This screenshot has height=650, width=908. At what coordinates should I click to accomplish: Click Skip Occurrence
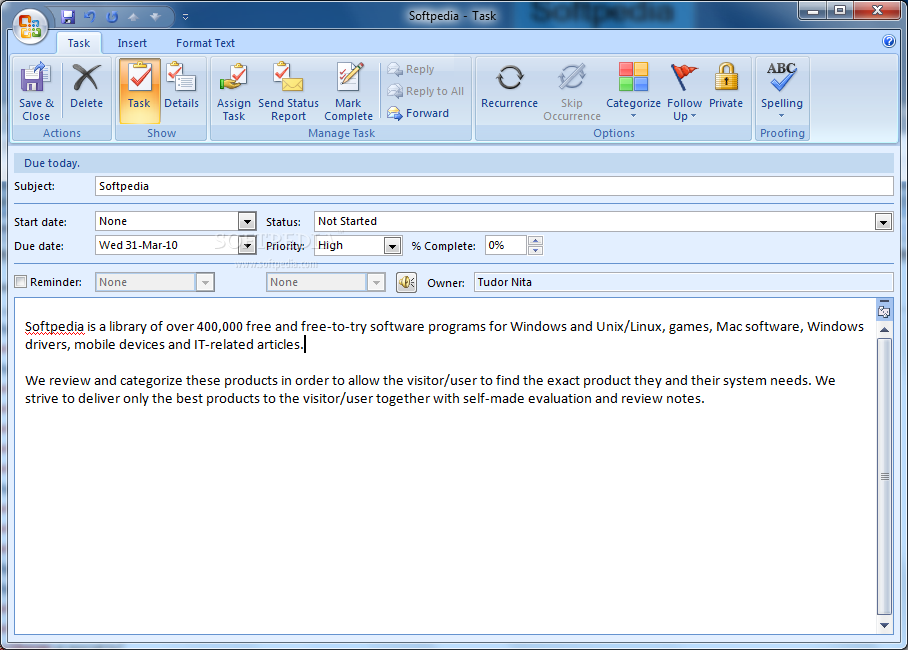(x=572, y=92)
